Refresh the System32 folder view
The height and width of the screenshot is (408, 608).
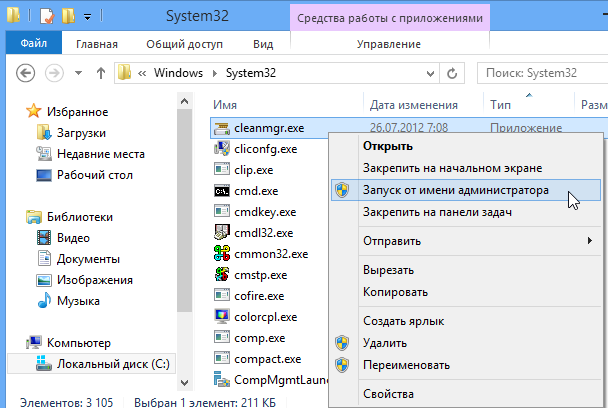pyautogui.click(x=452, y=73)
